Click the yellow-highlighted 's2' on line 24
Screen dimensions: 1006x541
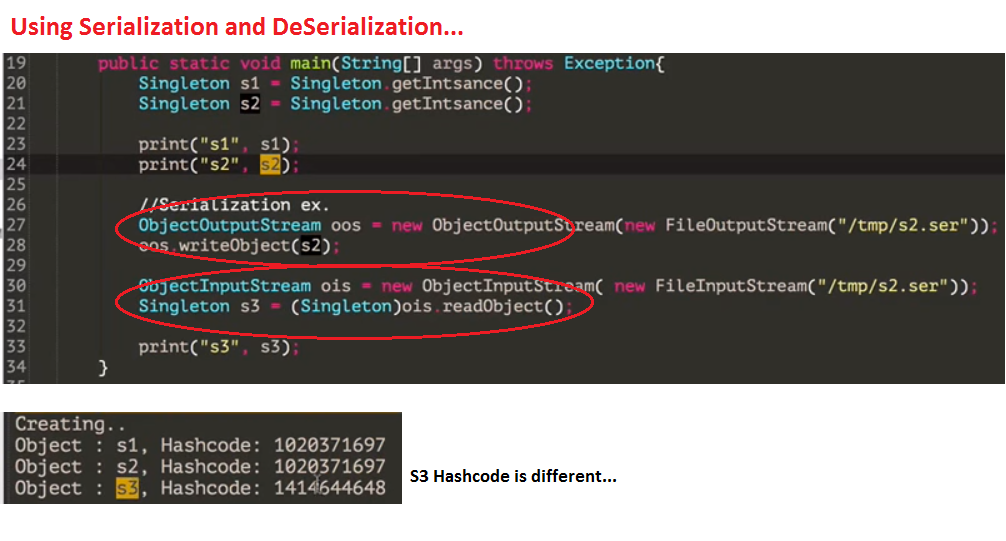(x=270, y=165)
